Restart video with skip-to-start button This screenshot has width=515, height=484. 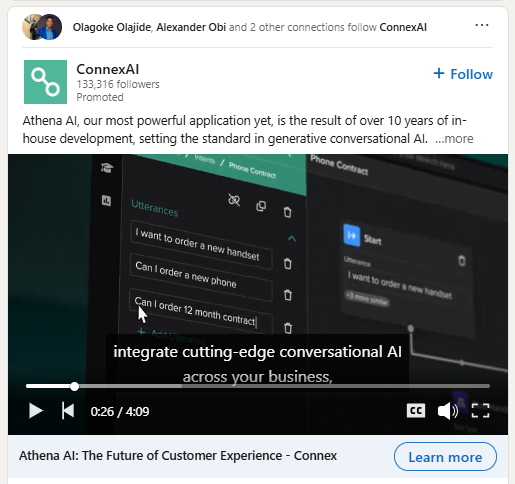click(68, 410)
